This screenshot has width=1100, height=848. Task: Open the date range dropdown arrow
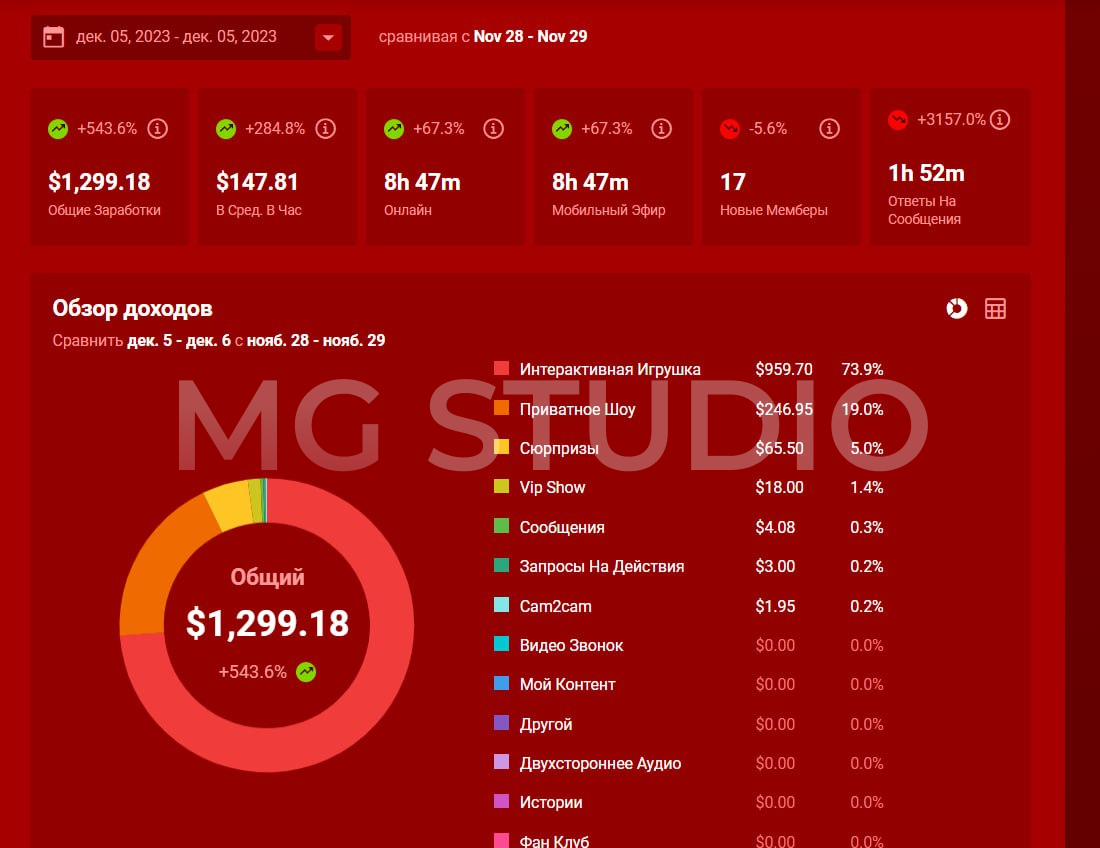pos(328,38)
